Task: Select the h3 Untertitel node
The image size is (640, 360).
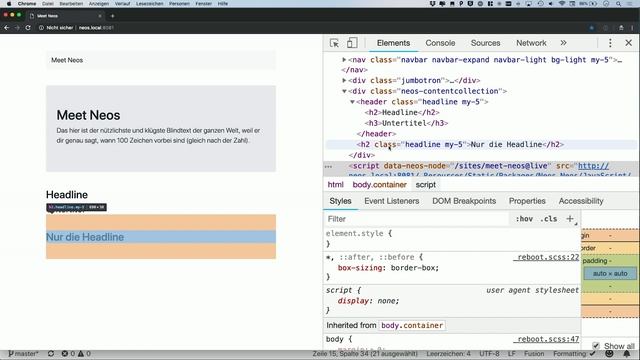Action: pos(406,123)
